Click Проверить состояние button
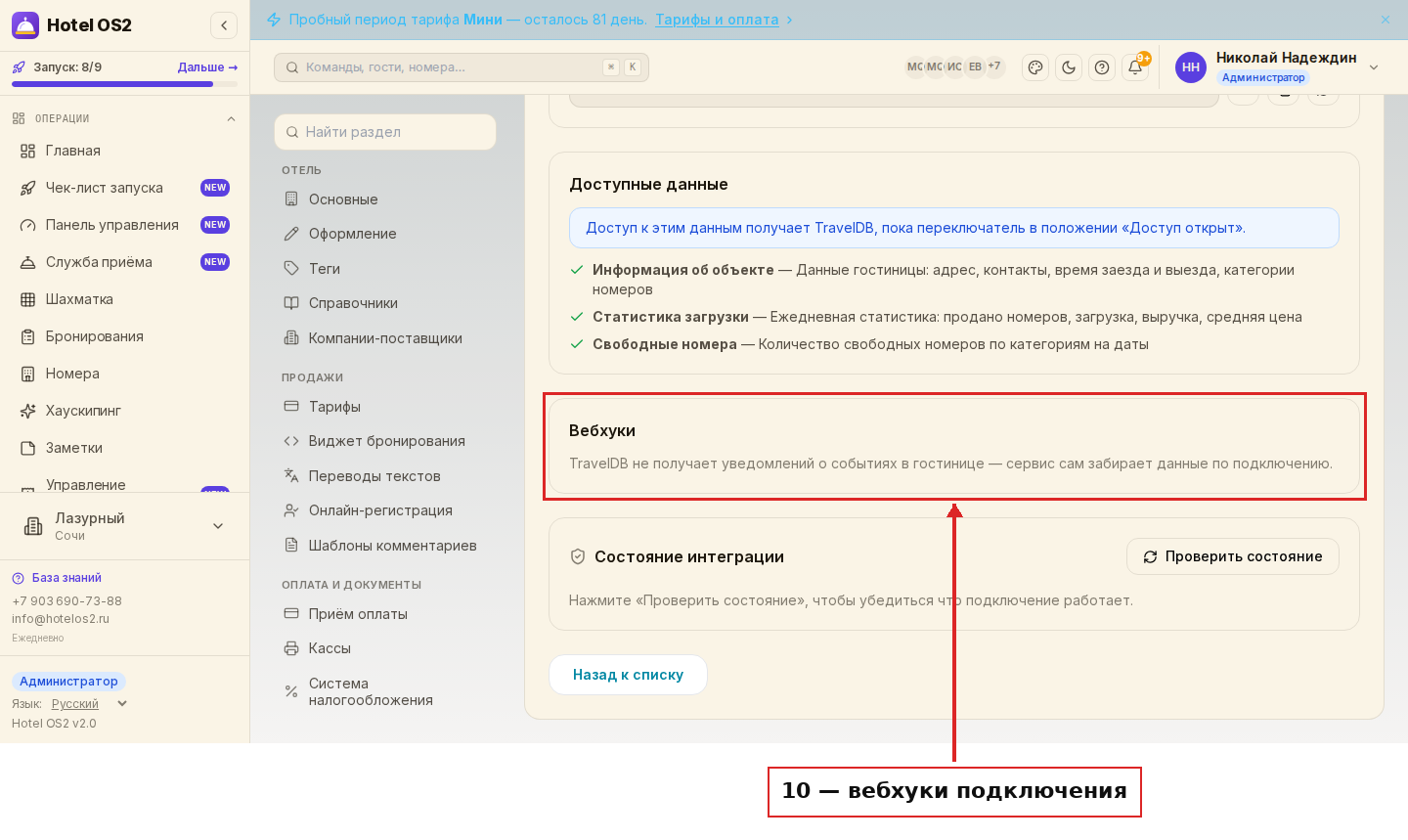 coord(1233,556)
